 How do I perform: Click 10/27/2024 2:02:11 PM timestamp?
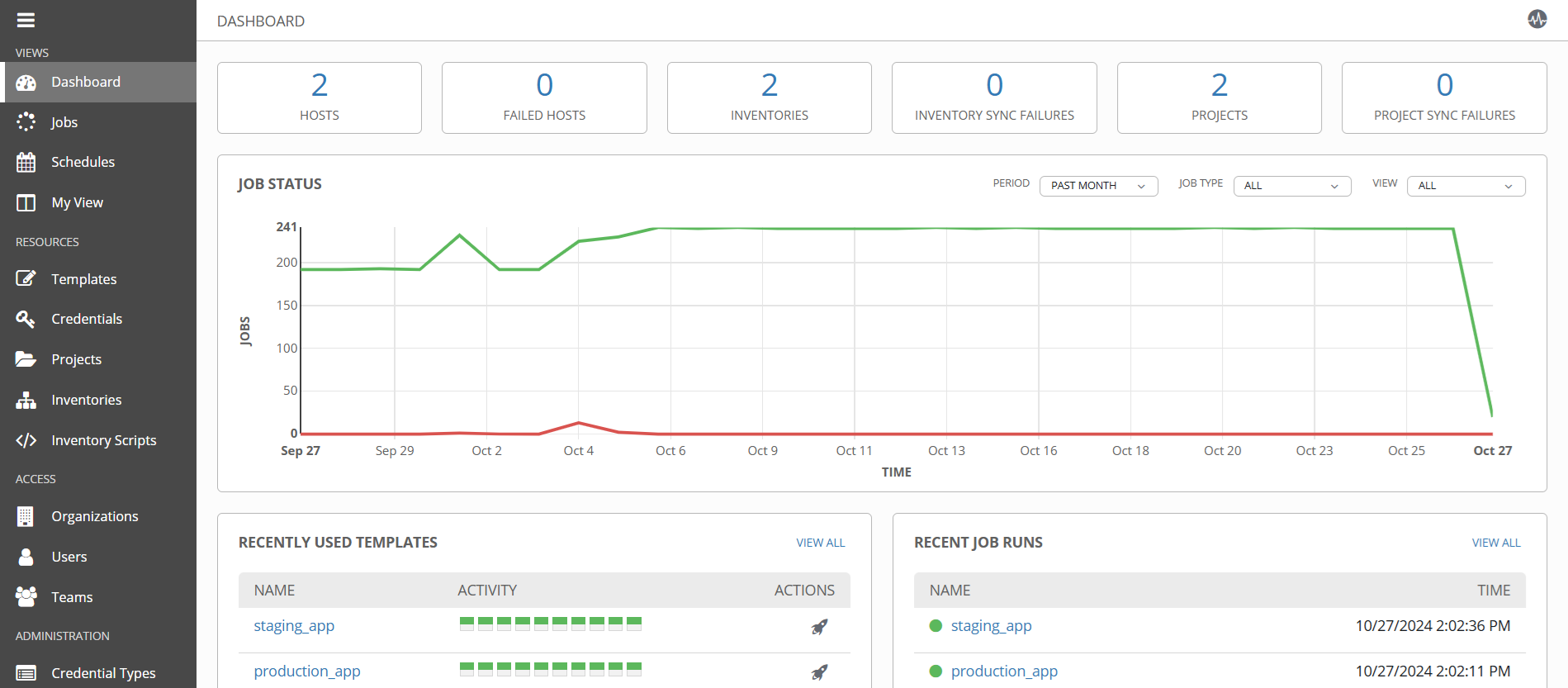point(1433,671)
